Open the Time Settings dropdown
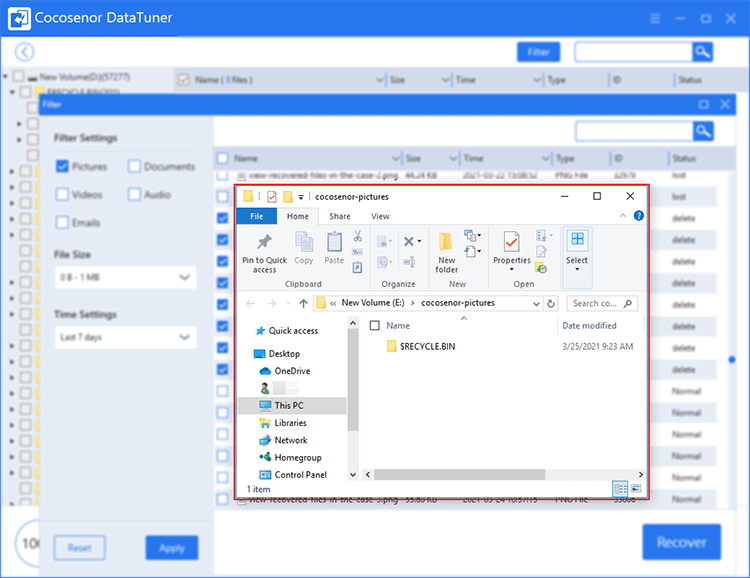750x578 pixels. (x=125, y=337)
